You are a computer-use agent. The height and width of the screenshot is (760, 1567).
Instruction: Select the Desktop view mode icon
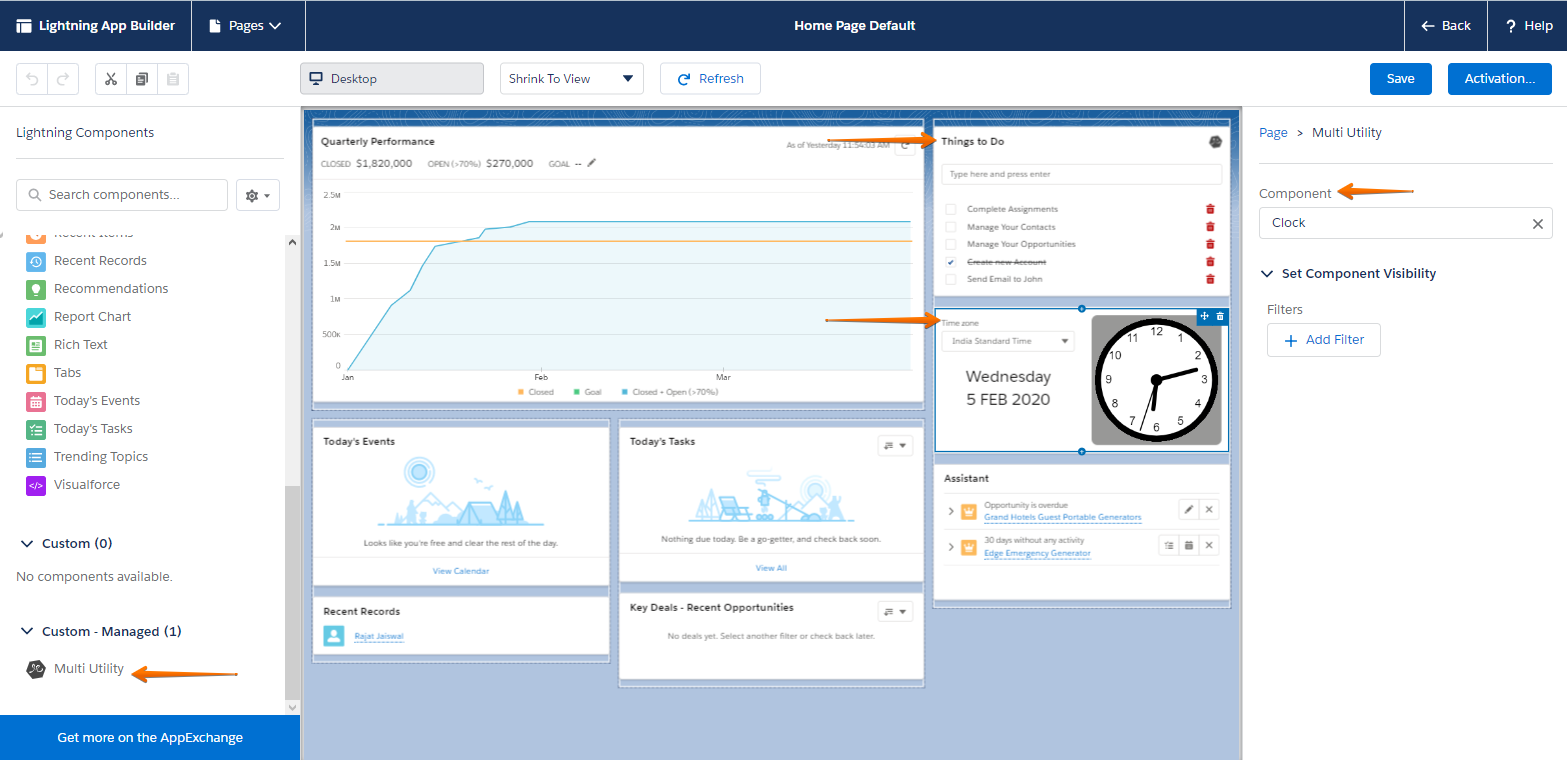(x=318, y=78)
